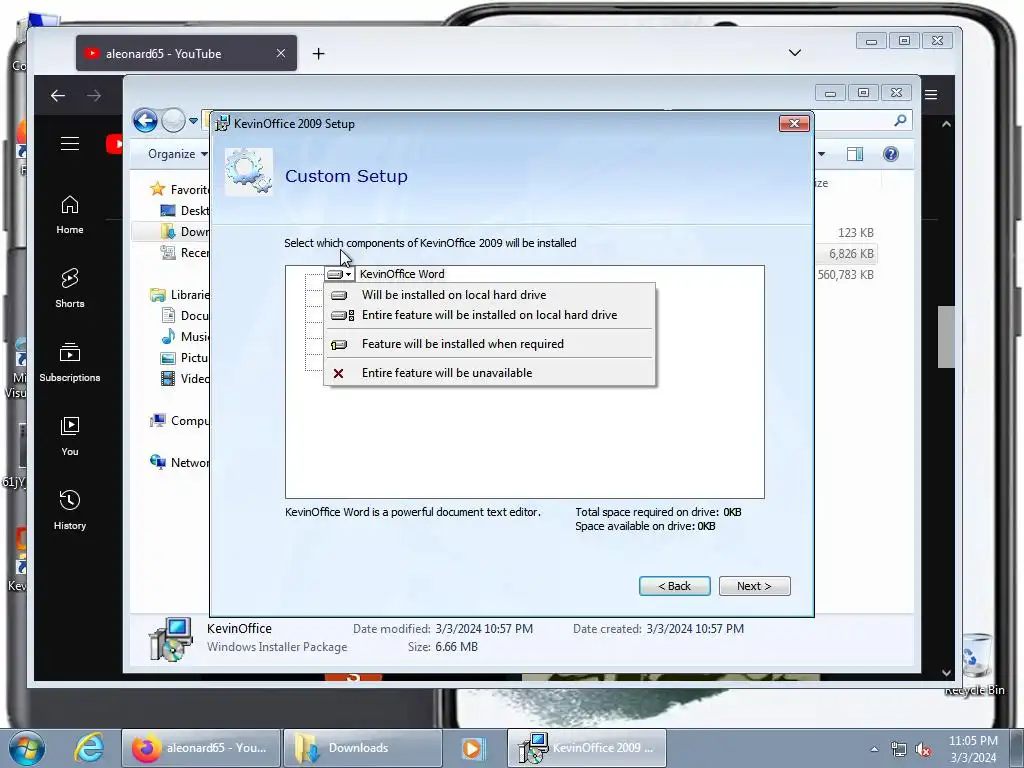Open Windows Media Player from taskbar
Viewport: 1024px width, 768px height.
pyautogui.click(x=472, y=748)
